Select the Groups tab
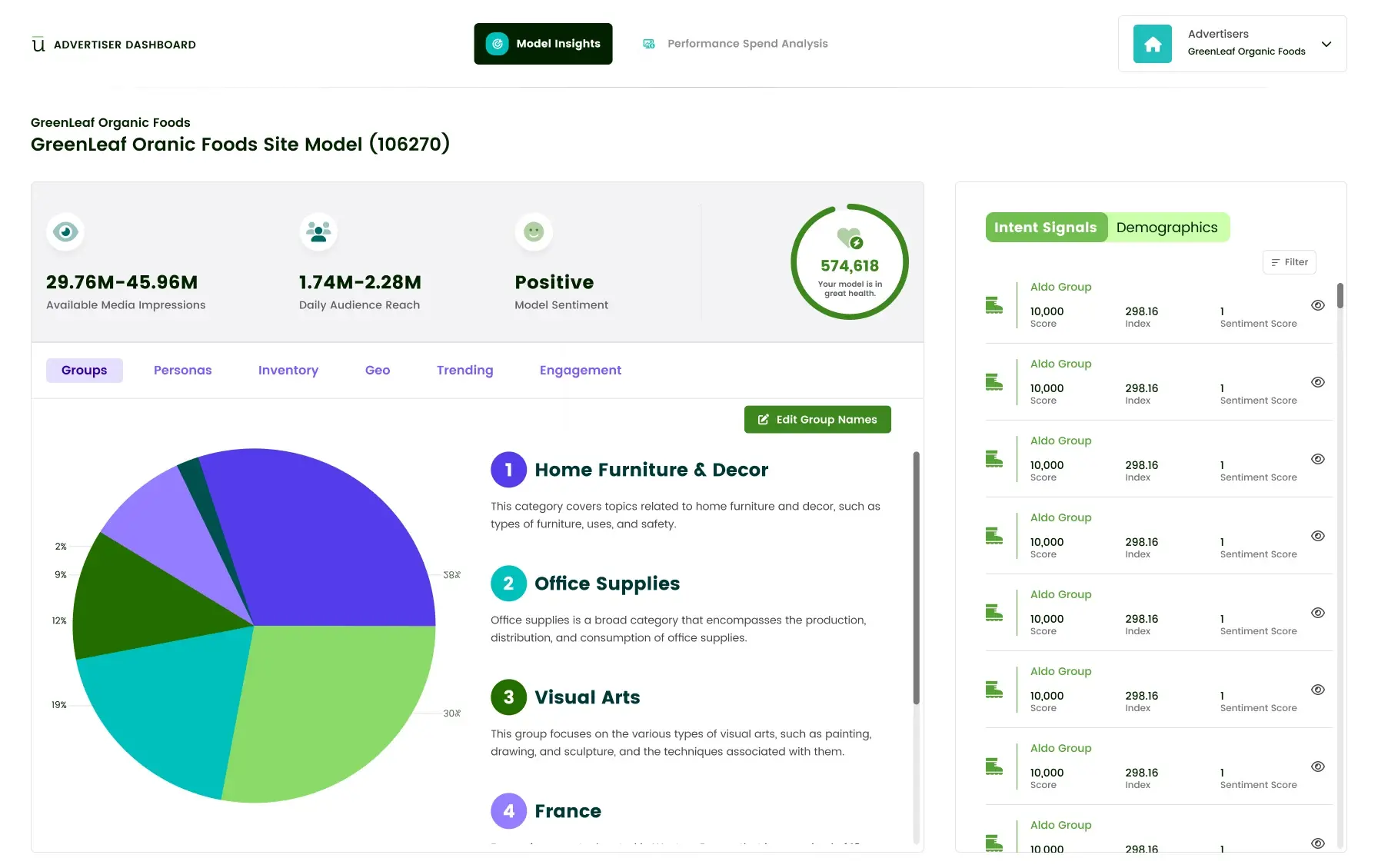The height and width of the screenshot is (868, 1378). click(x=85, y=371)
